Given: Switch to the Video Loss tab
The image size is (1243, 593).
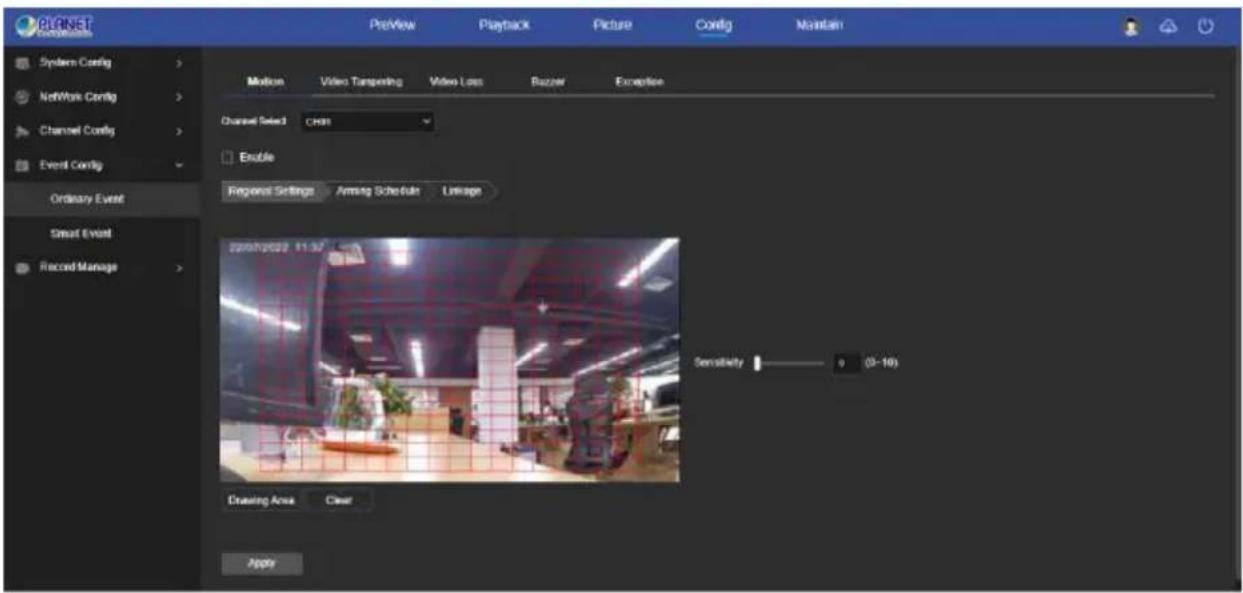Looking at the screenshot, I should point(456,82).
